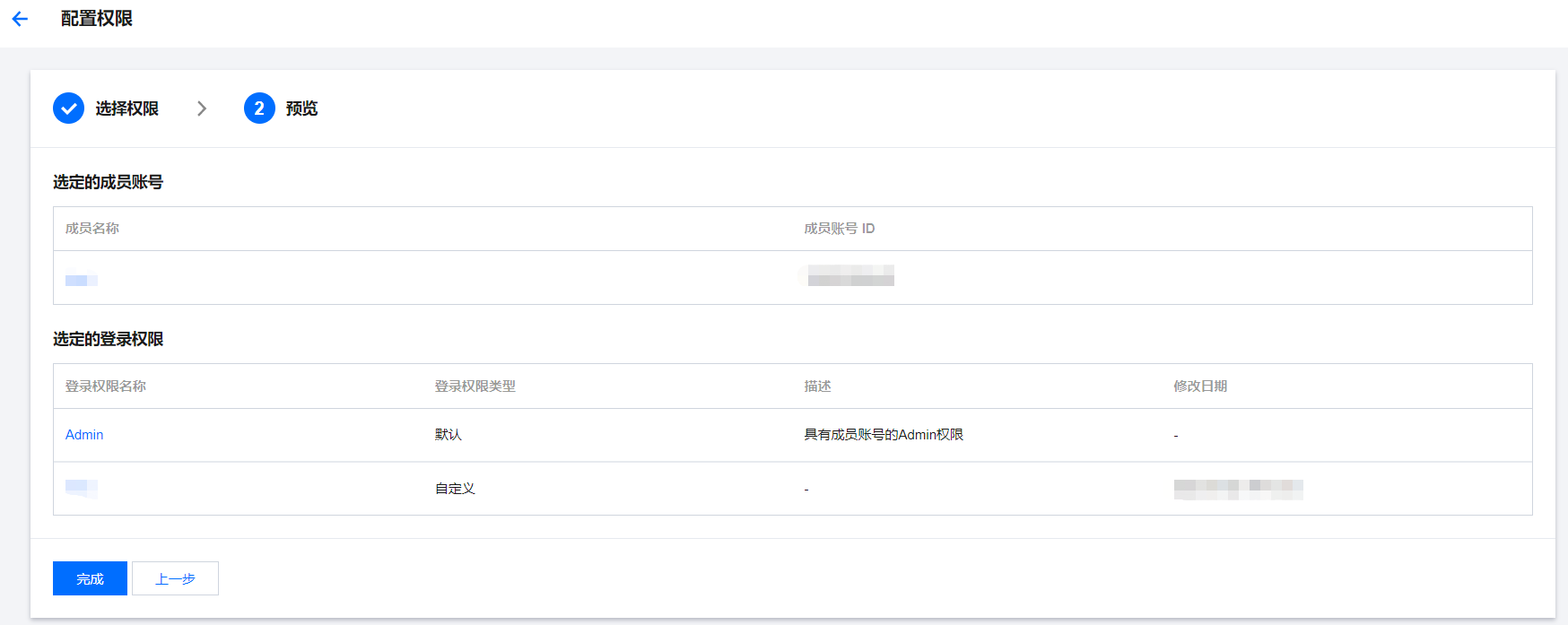The width and height of the screenshot is (1568, 625).
Task: Select the 选择权限 step label
Action: point(126,109)
